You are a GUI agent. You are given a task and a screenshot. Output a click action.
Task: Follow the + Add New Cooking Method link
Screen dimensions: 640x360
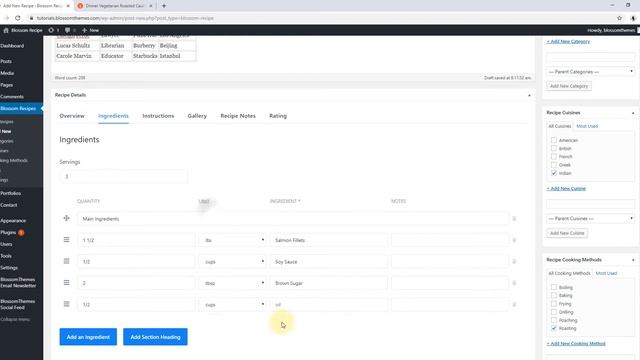tap(576, 344)
